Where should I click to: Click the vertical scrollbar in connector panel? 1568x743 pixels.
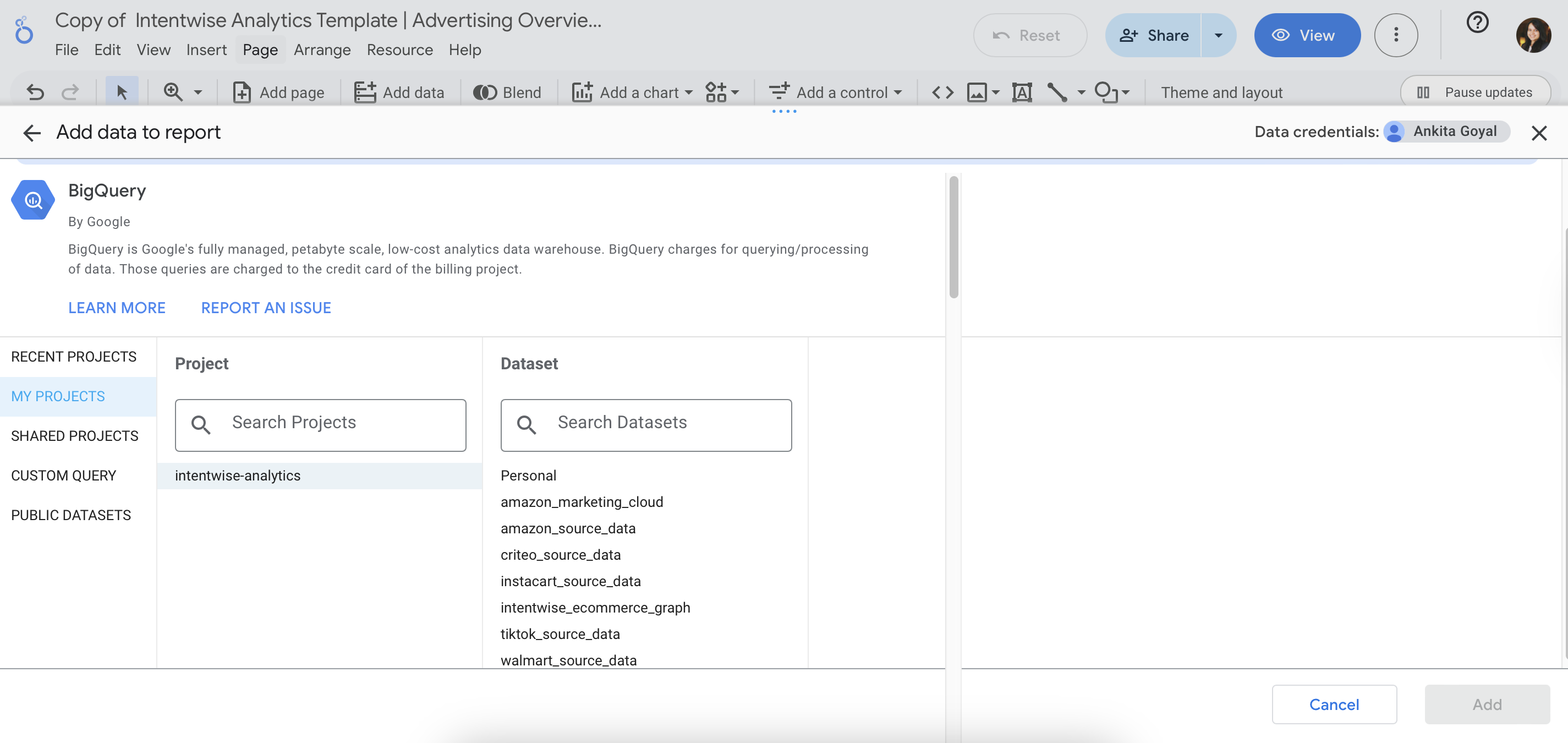[953, 238]
